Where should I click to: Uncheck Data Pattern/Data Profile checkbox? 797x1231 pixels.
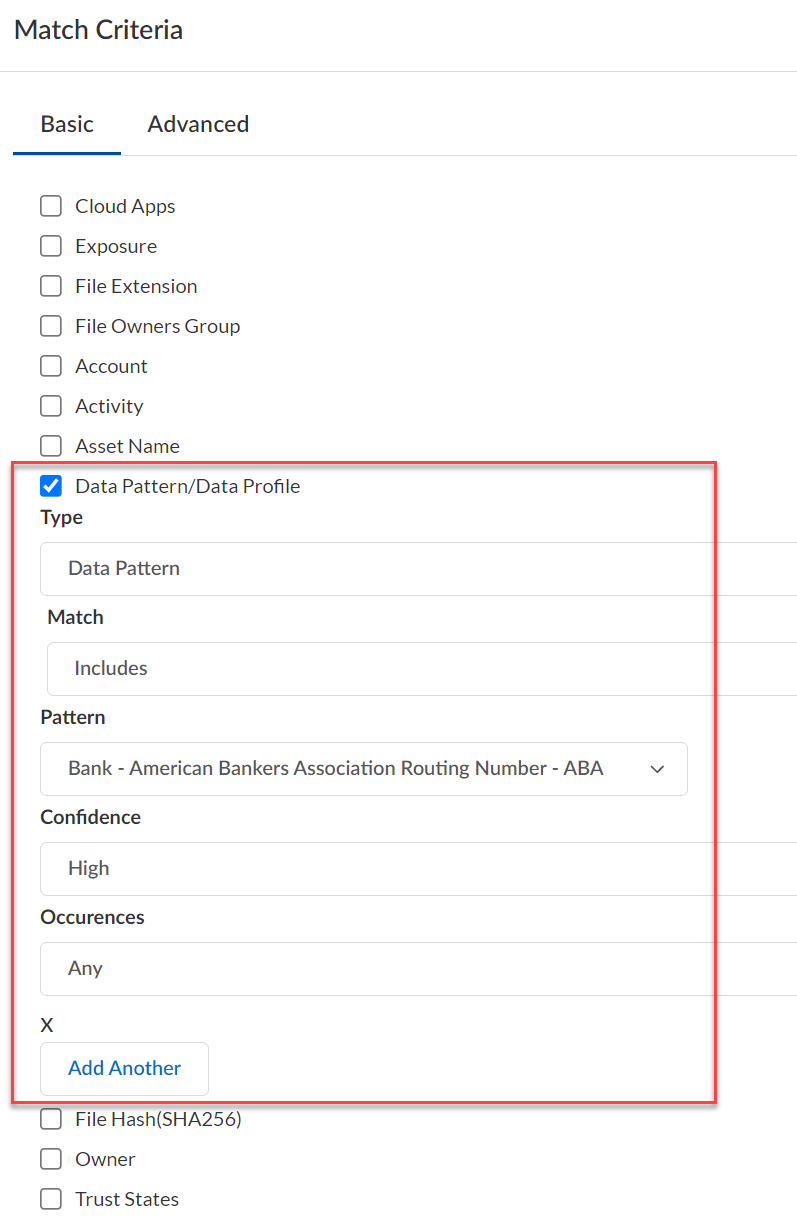(x=51, y=486)
